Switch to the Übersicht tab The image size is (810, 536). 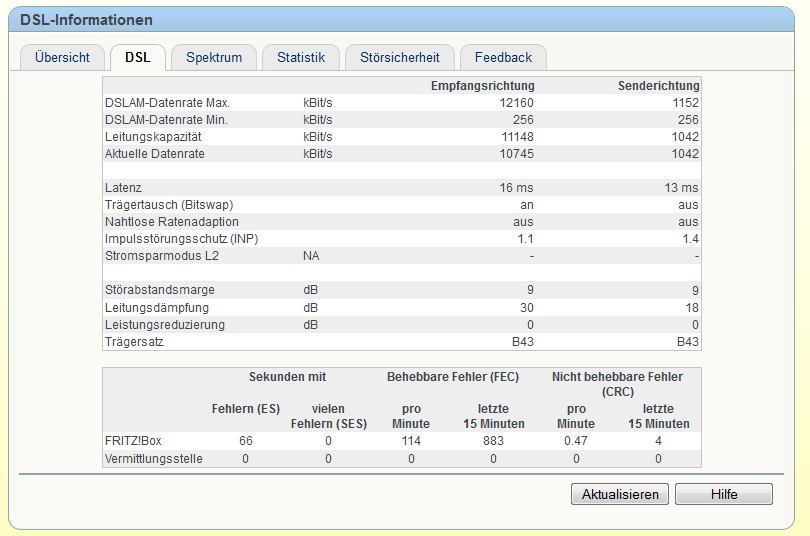[x=62, y=58]
